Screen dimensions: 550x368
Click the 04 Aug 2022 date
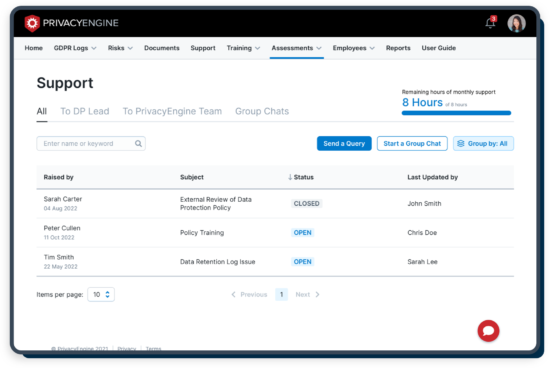point(60,208)
